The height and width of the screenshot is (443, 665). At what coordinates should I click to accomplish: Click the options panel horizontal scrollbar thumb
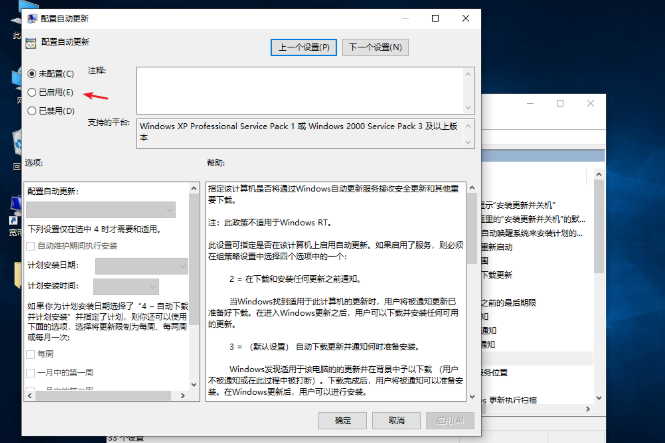pyautogui.click(x=103, y=396)
